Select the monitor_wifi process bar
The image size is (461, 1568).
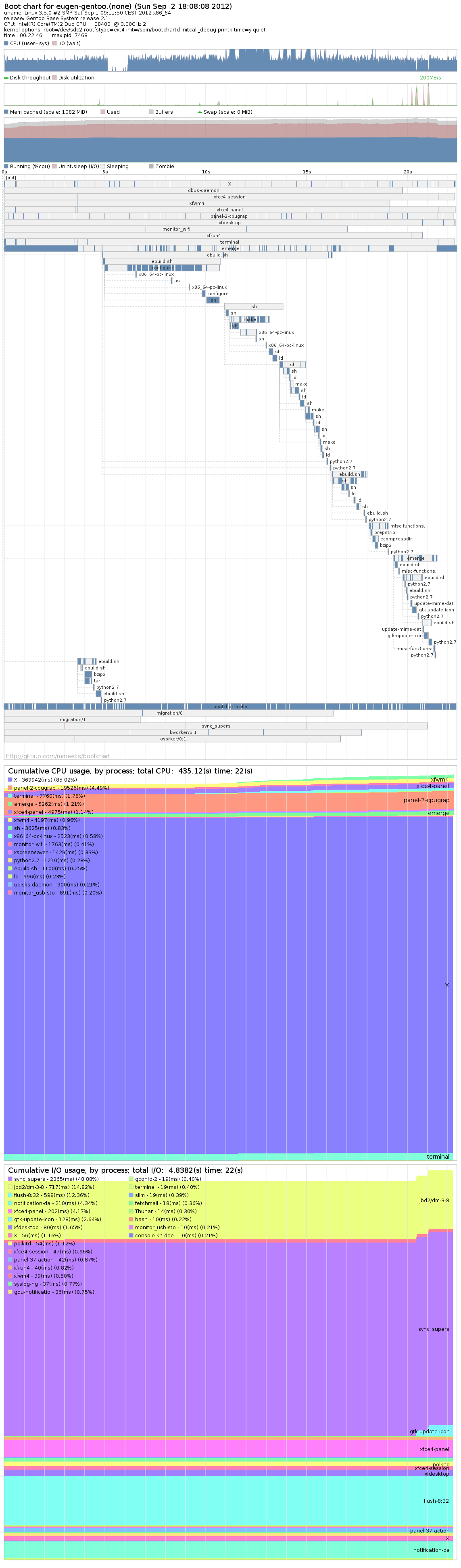[176, 229]
